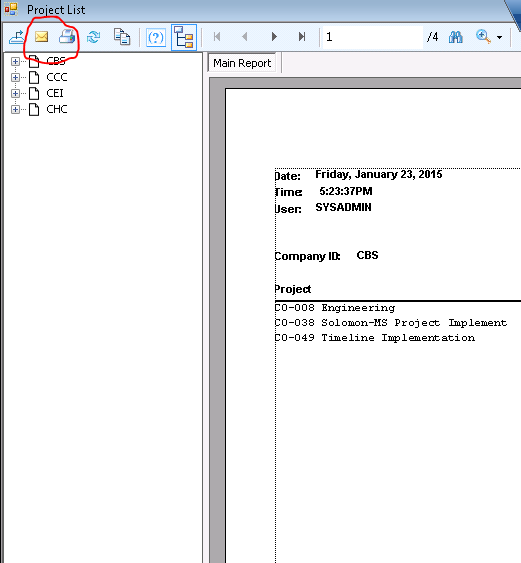Refresh the report with the refresh icon

click(x=94, y=37)
